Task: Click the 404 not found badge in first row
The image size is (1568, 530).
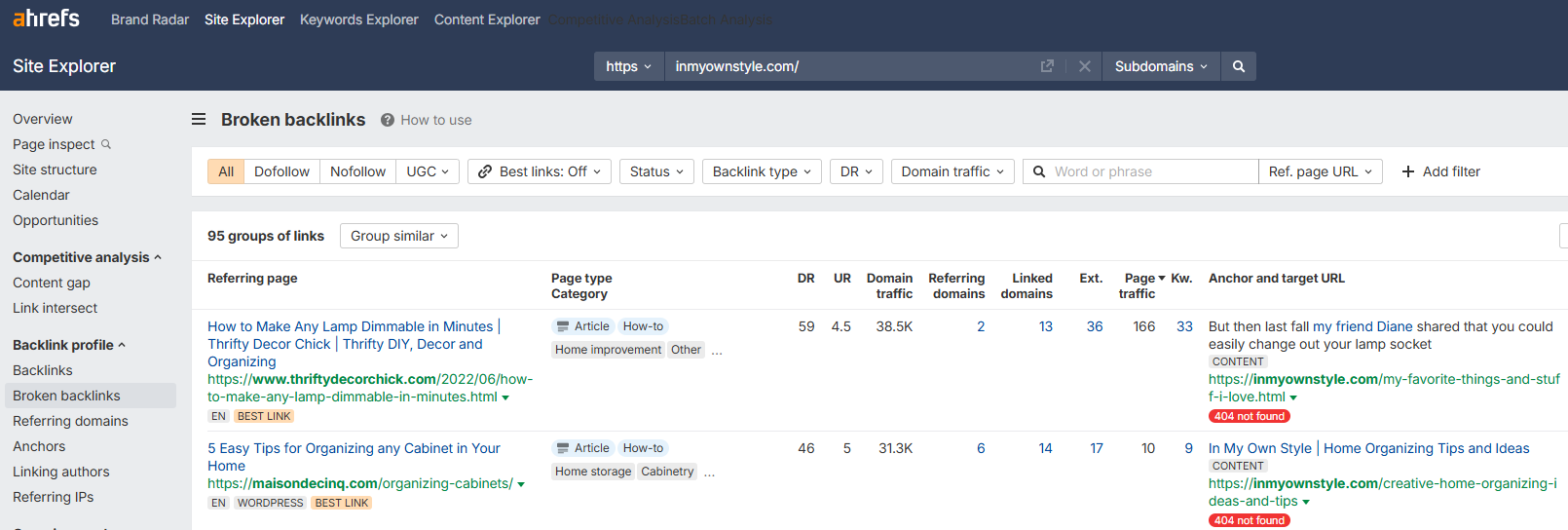Action: pyautogui.click(x=1250, y=416)
